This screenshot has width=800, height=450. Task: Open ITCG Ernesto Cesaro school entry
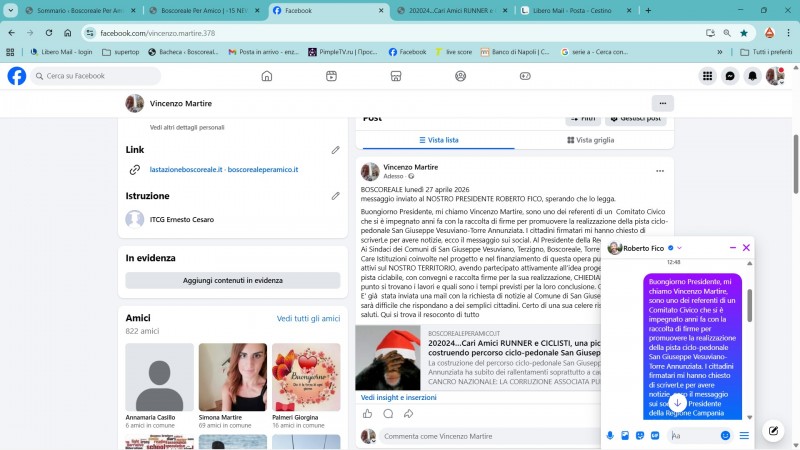(182, 219)
